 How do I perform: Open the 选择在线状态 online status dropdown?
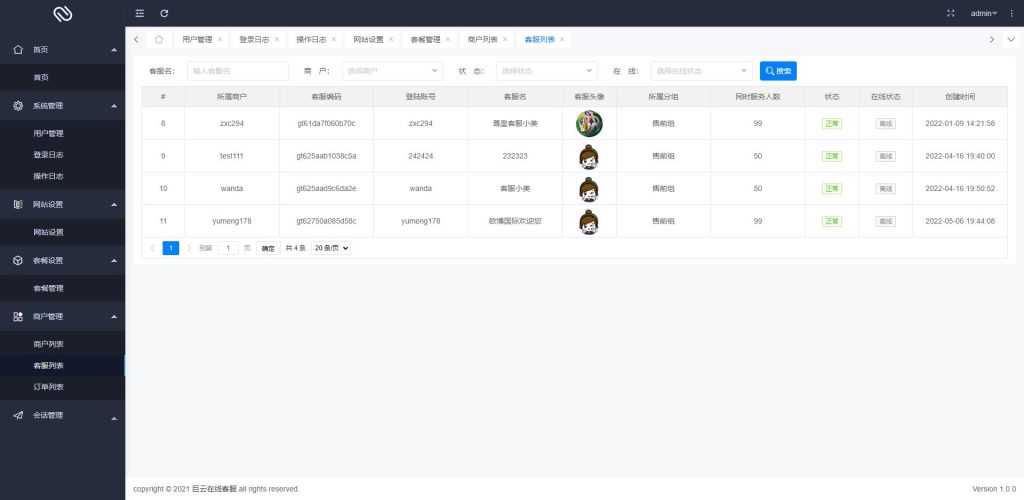(x=701, y=71)
